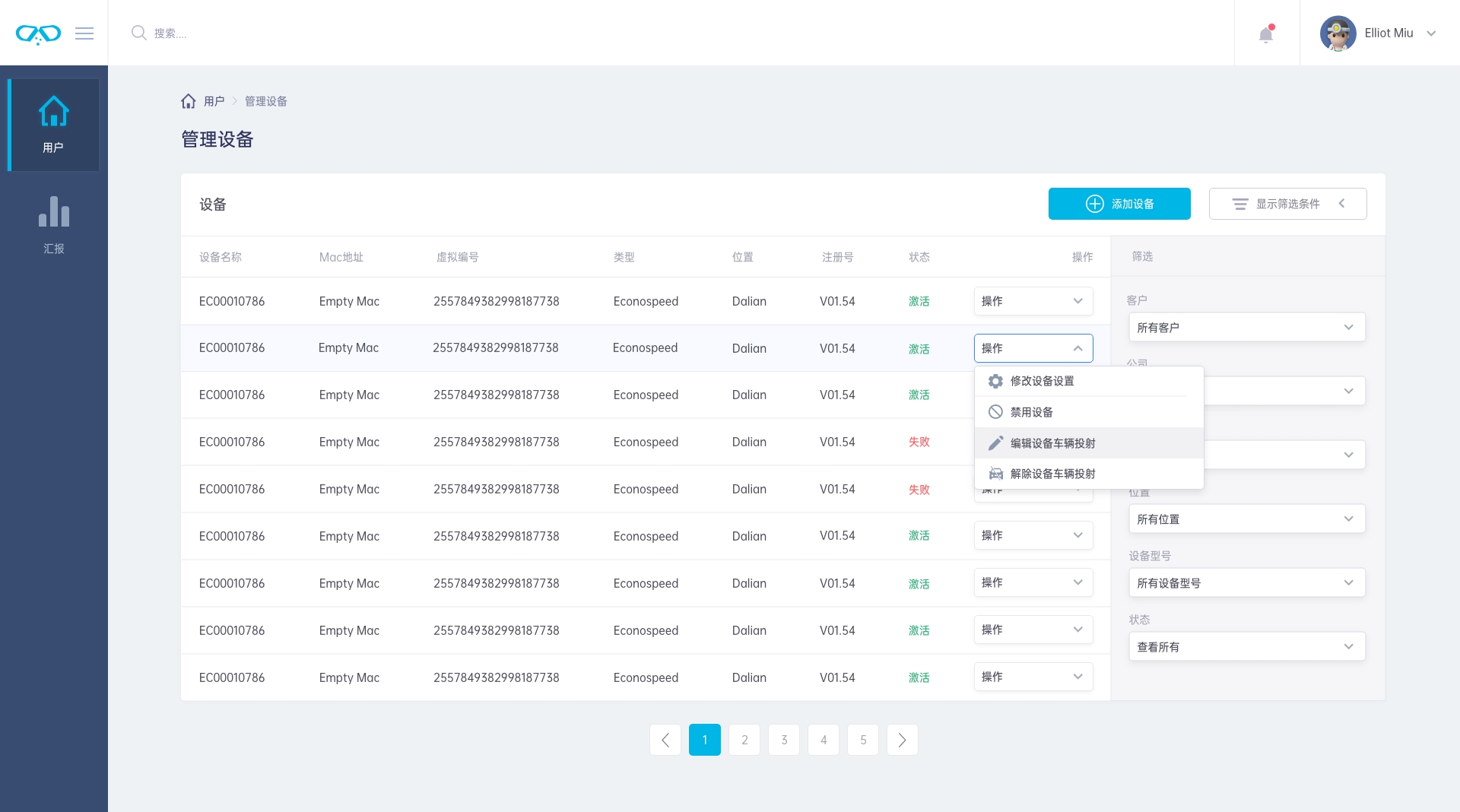1460x812 pixels.
Task: Choose 禁用设备 in the dropdown menu
Action: (1031, 412)
